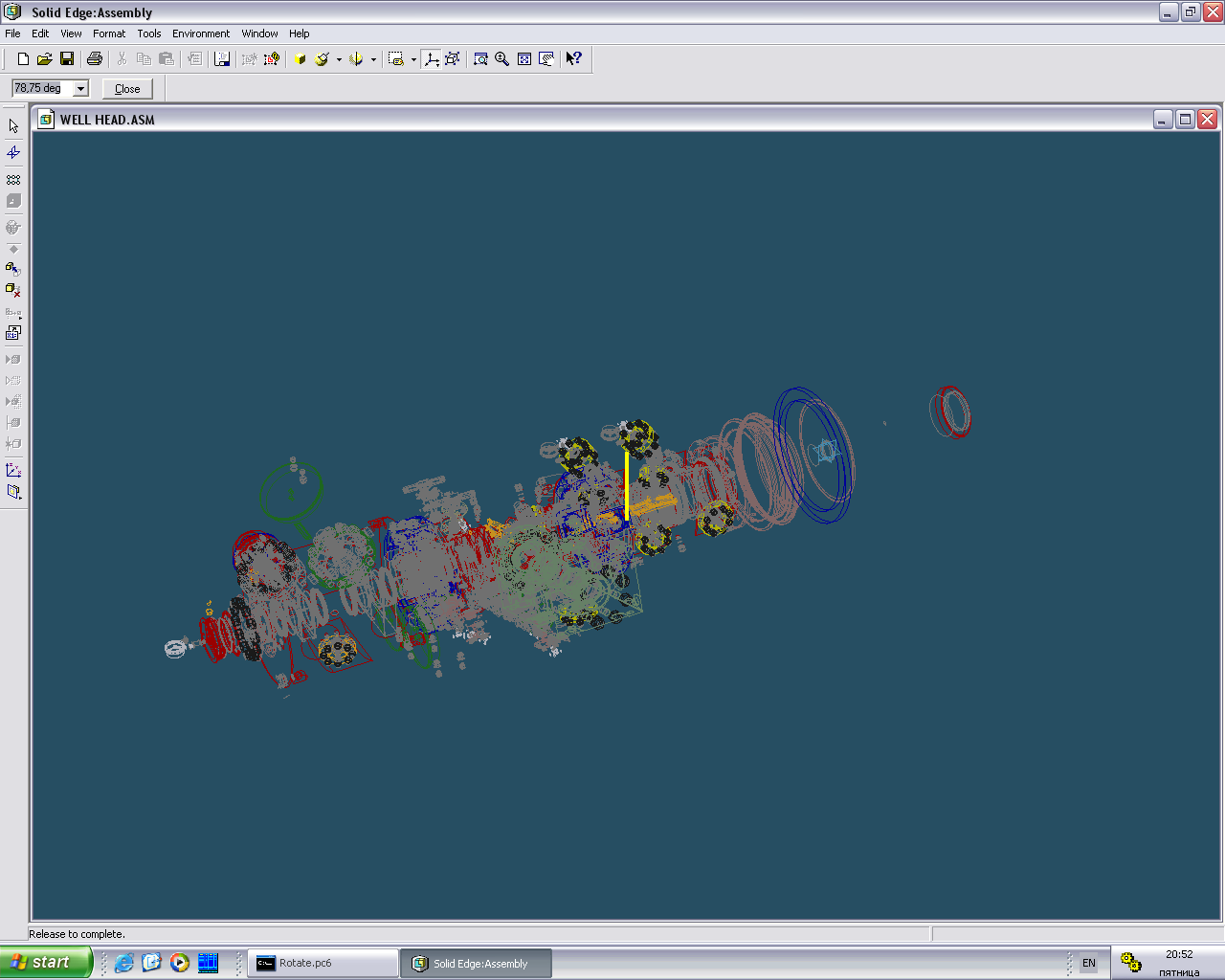
Task: Click the Save icon in toolbar
Action: tap(67, 59)
